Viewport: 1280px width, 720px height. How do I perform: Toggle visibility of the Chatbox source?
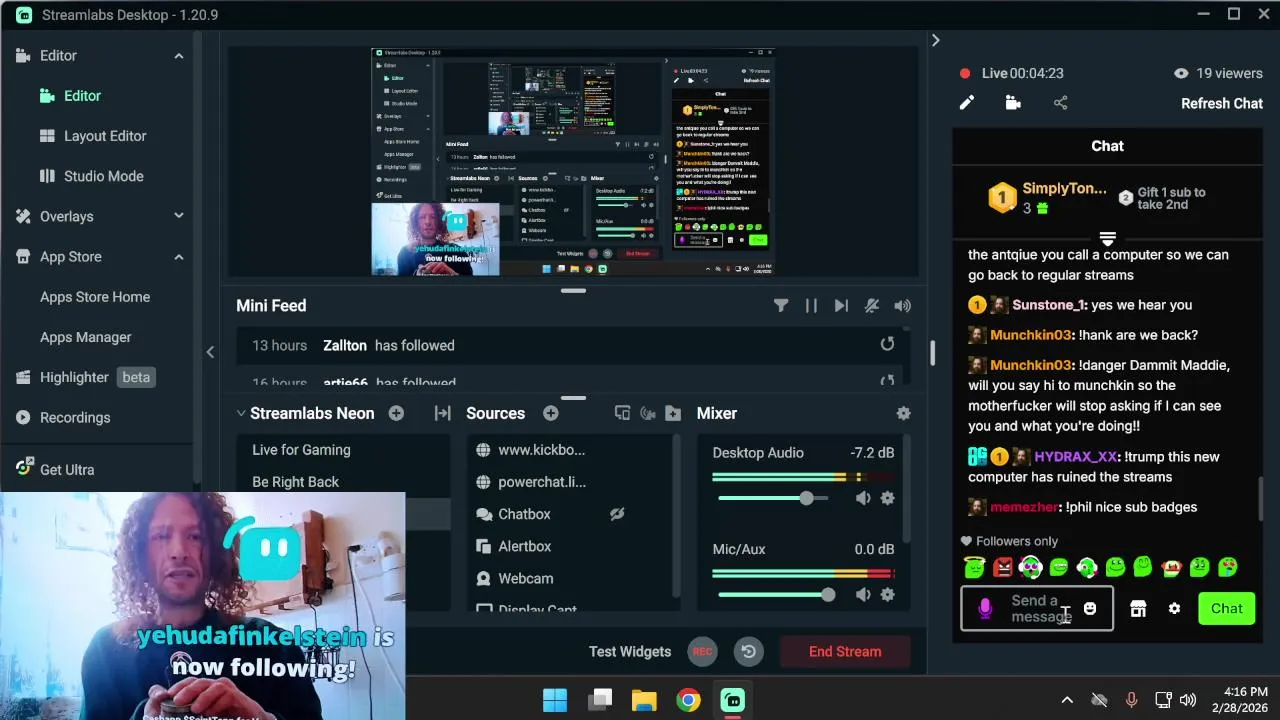(x=617, y=514)
